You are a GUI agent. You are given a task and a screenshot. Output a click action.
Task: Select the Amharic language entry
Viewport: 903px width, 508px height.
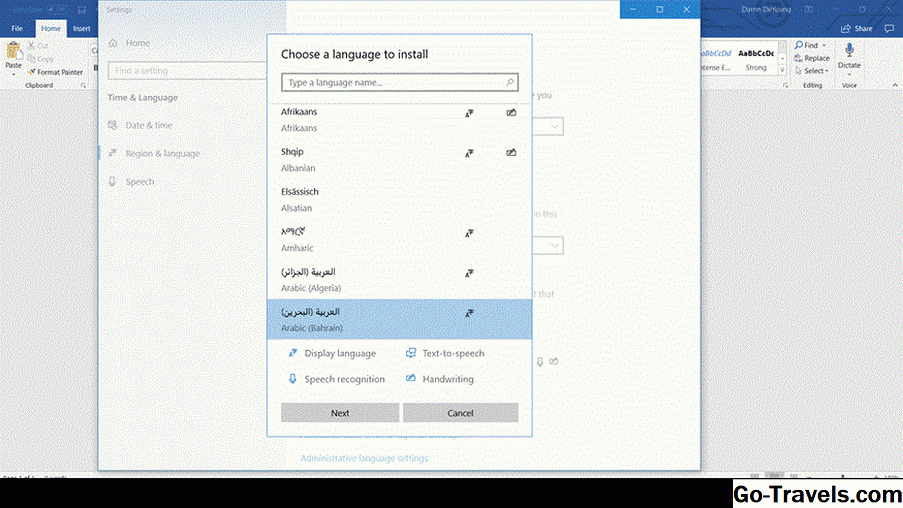coord(399,240)
